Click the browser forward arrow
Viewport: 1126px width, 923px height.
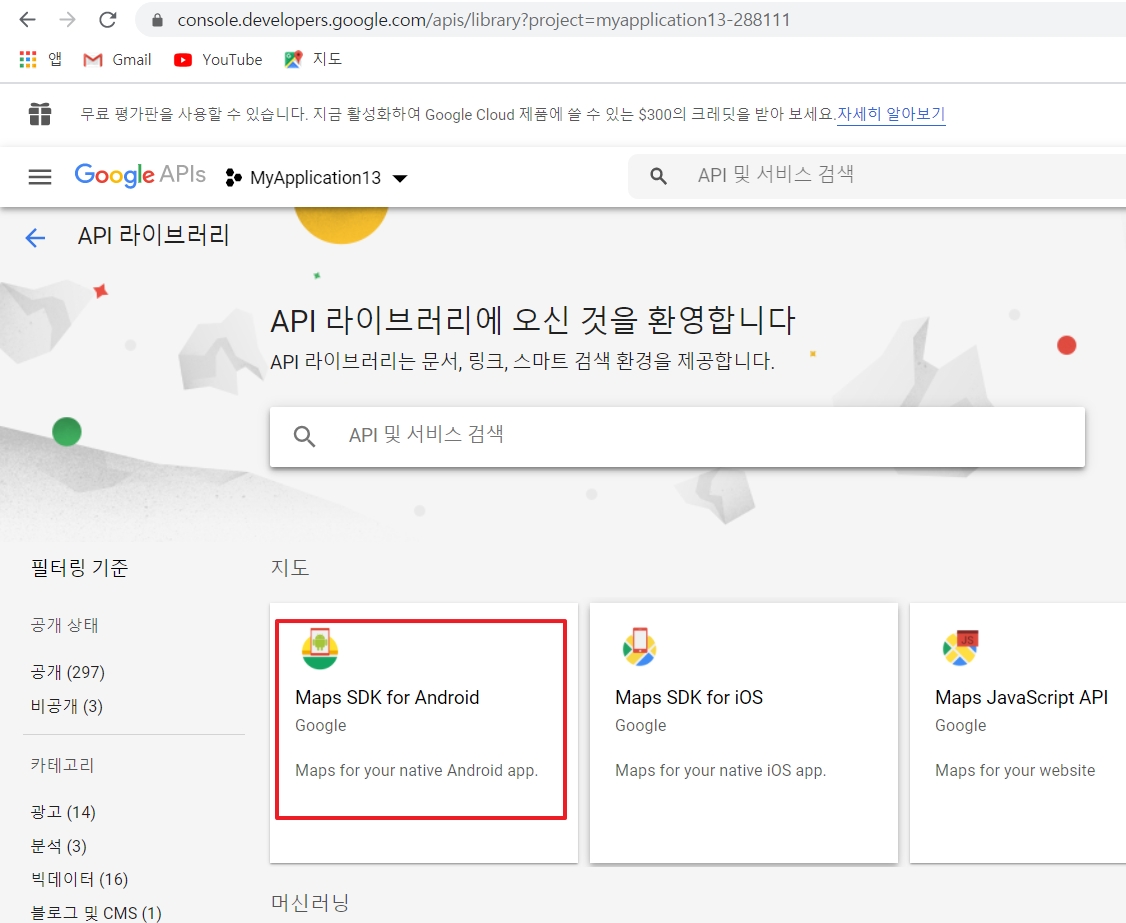[x=68, y=19]
